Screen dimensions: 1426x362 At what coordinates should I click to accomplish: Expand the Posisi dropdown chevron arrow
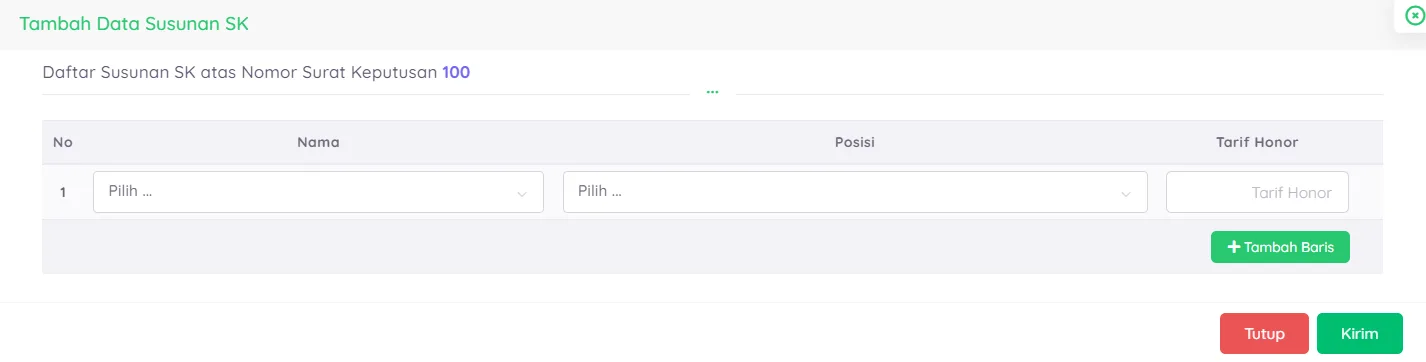click(x=1125, y=194)
